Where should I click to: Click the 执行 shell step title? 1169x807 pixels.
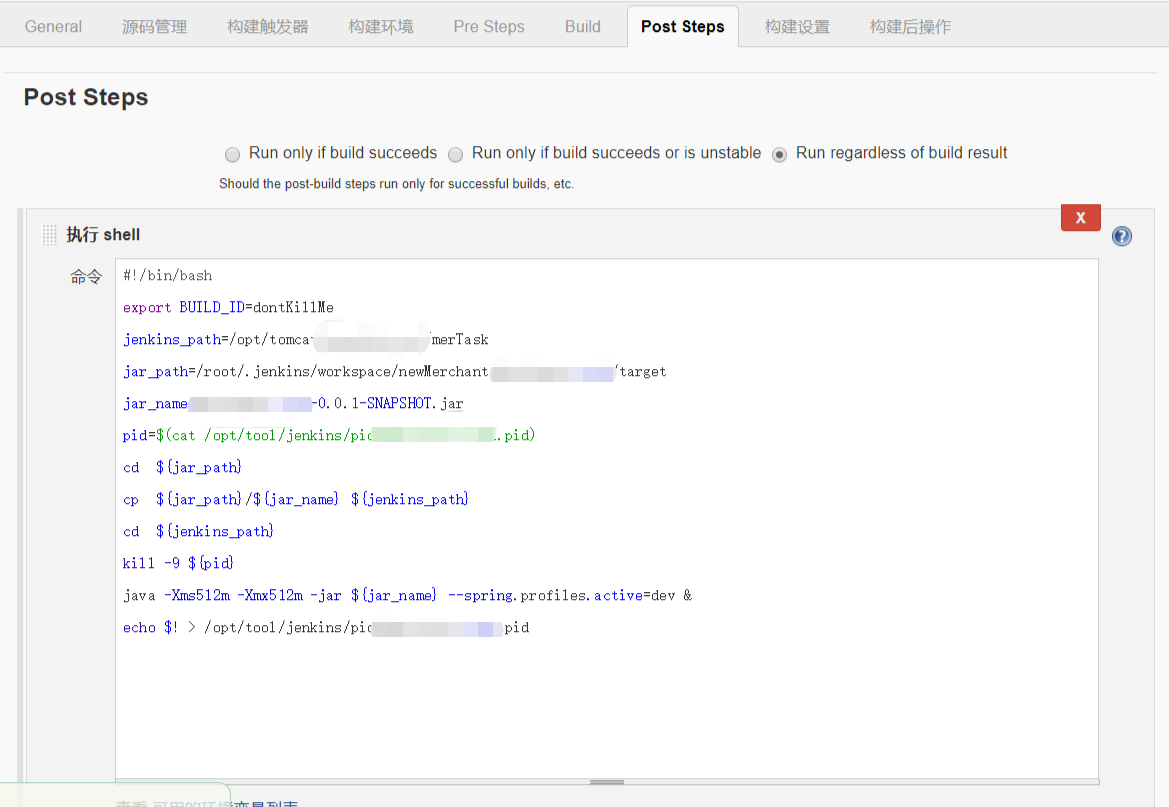(103, 235)
